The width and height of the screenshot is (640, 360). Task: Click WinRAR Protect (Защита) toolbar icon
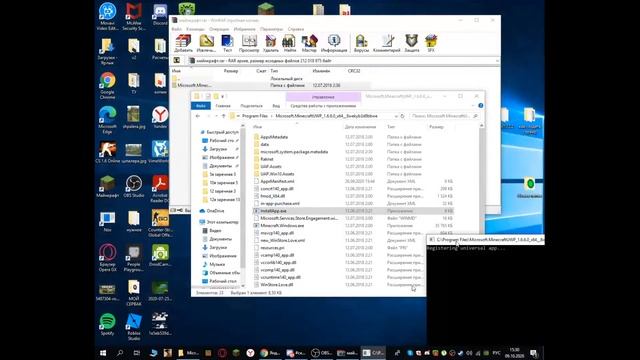pyautogui.click(x=411, y=43)
